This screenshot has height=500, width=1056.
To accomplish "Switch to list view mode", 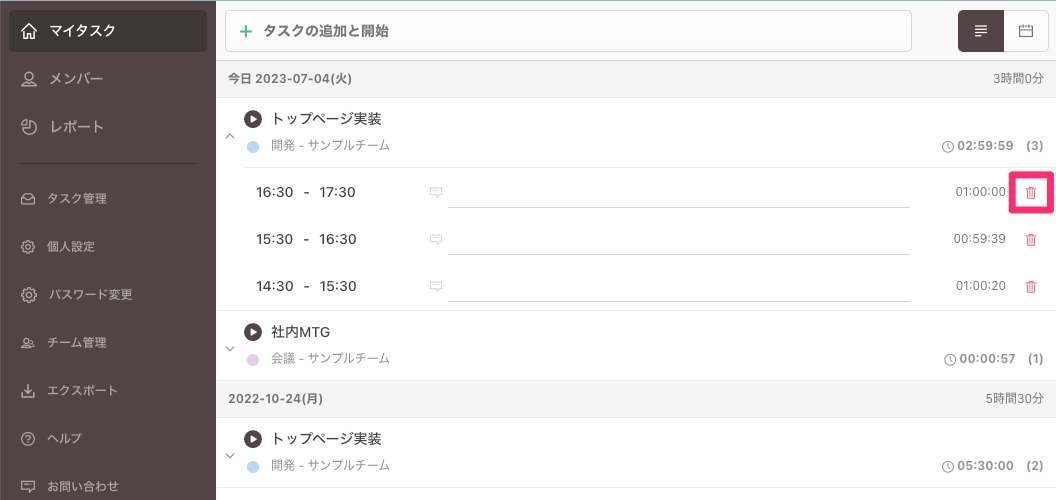I will pos(981,31).
